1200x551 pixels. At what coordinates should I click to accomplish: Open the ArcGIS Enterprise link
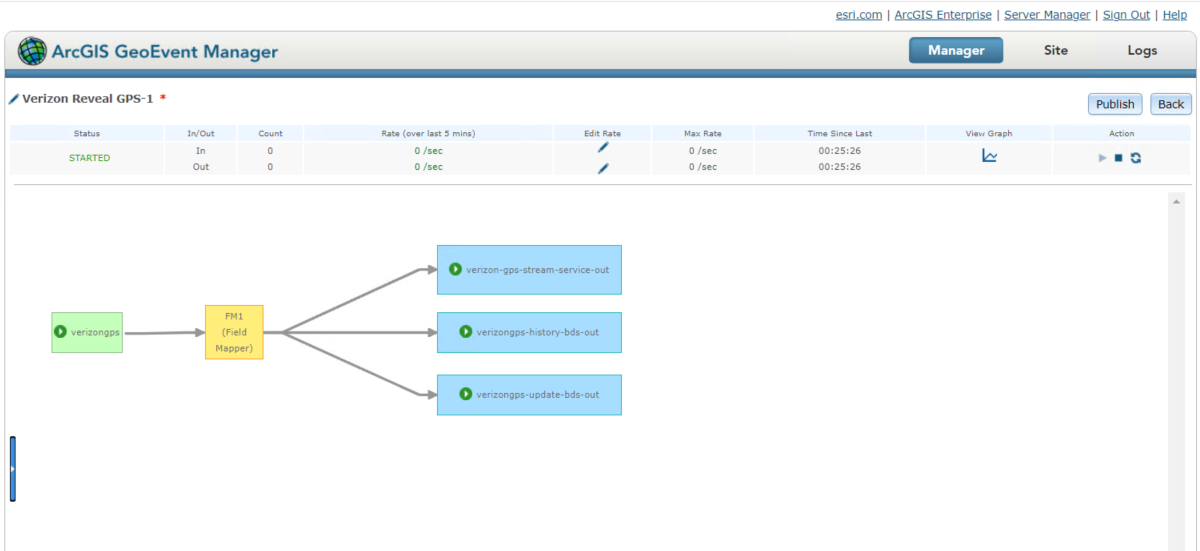(x=943, y=15)
